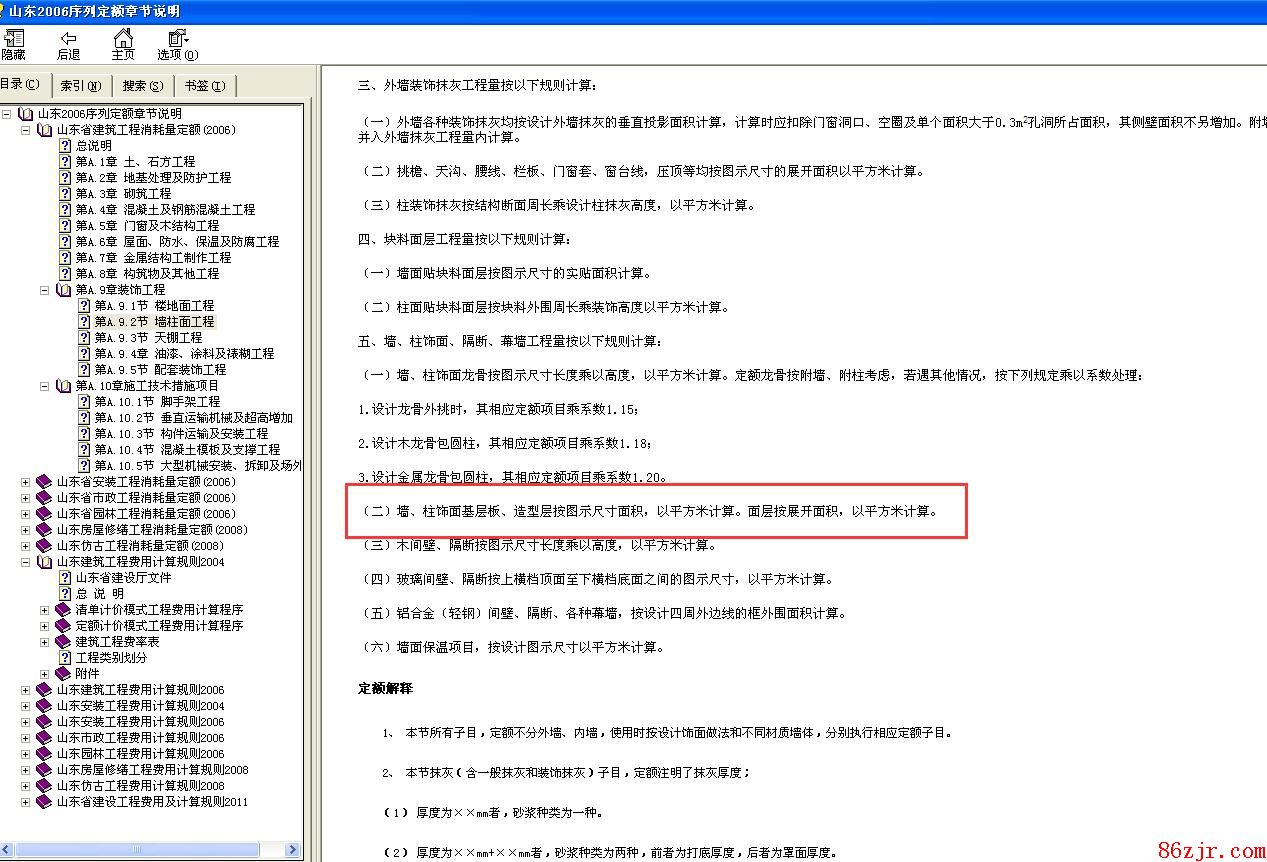This screenshot has width=1267, height=862.
Task: Switch to the 搜索 (Search) tab
Action: tap(142, 86)
